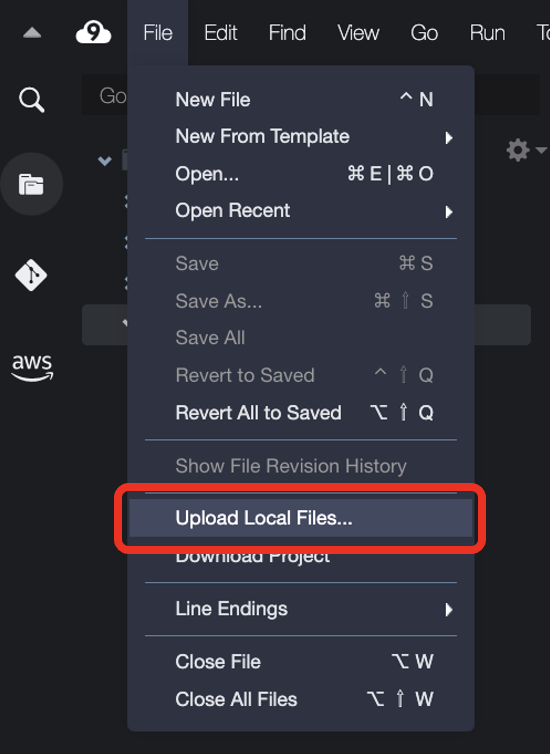Click the Cloud9 logo icon
This screenshot has height=754, width=550.
point(93,33)
